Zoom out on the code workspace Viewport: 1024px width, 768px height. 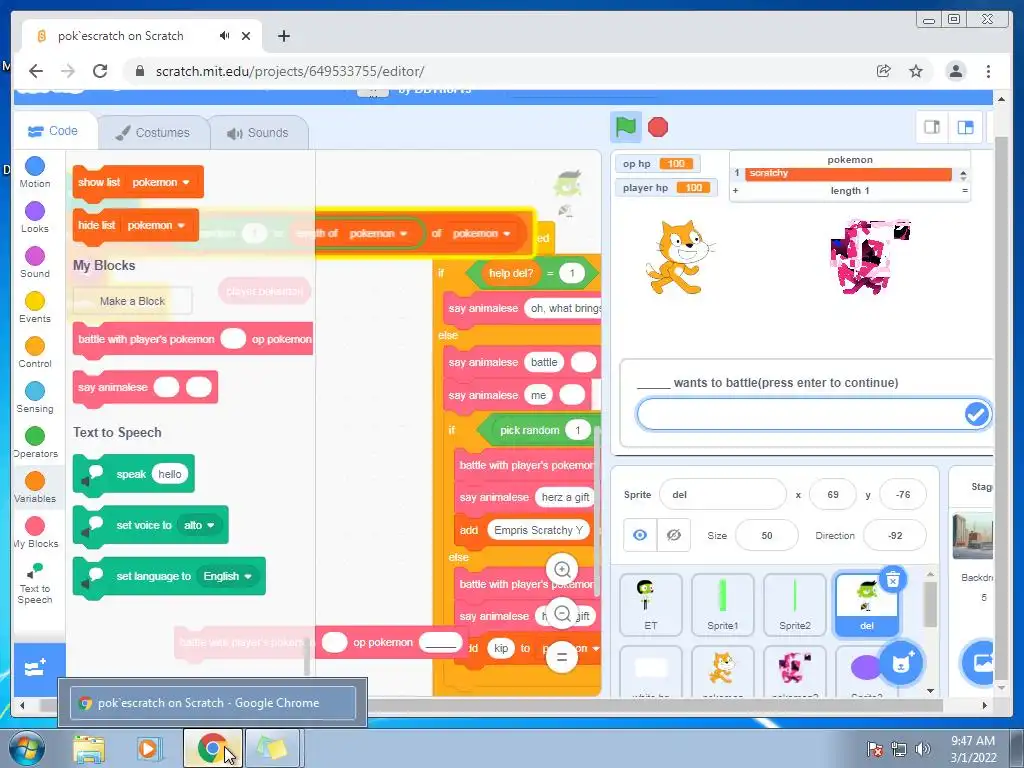click(x=562, y=614)
